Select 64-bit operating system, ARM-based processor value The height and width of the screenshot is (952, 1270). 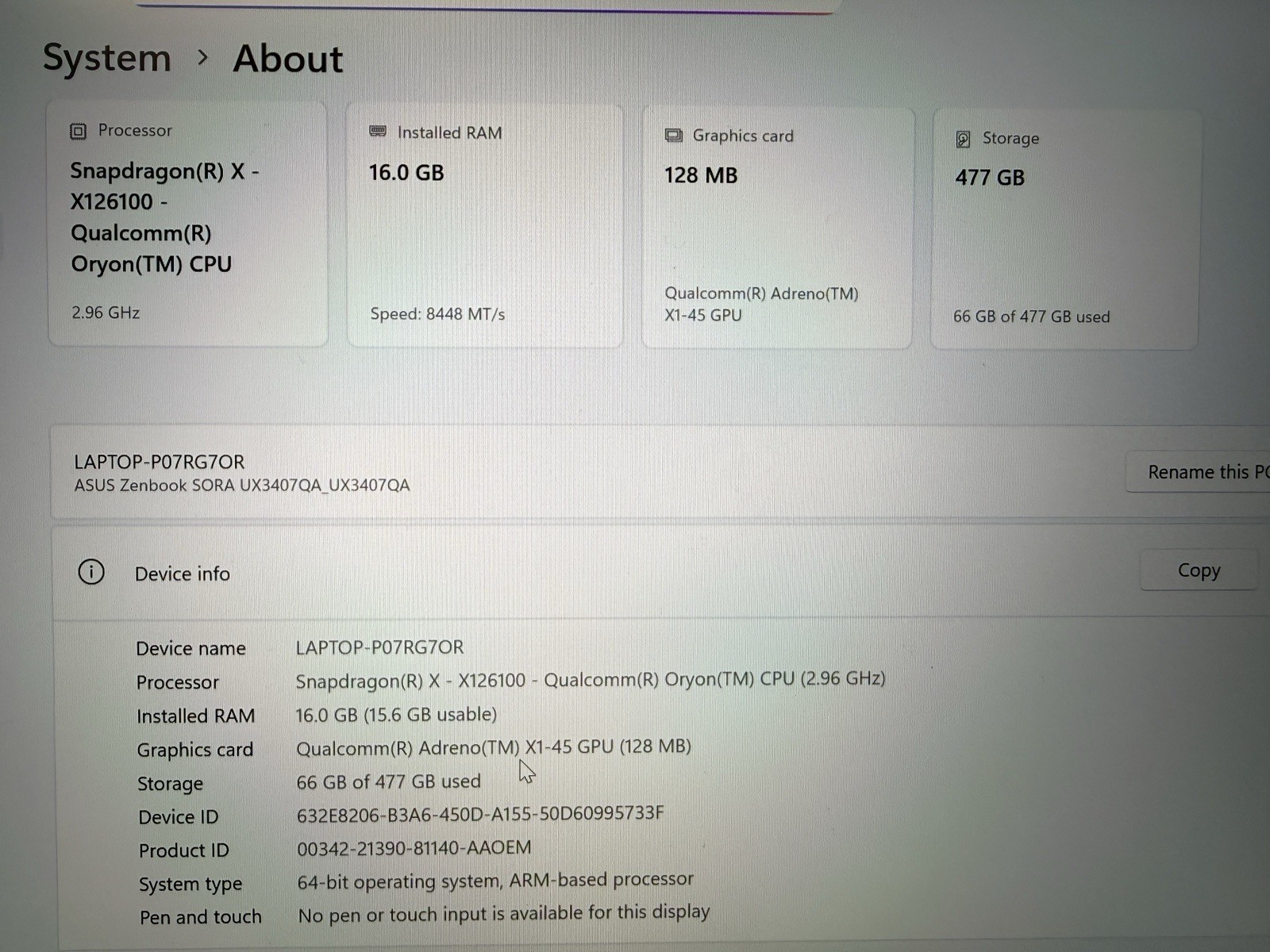click(x=495, y=881)
